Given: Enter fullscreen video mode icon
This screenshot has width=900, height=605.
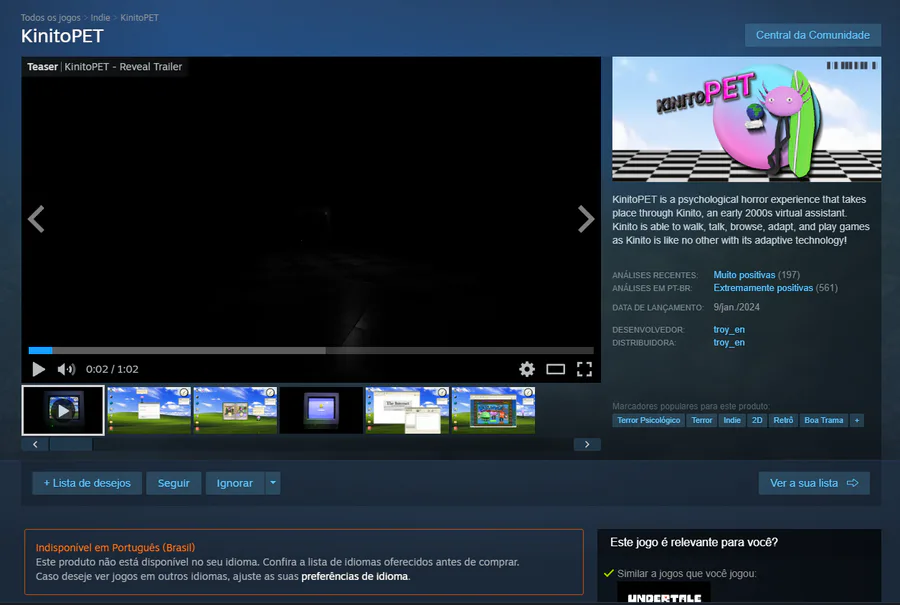Looking at the screenshot, I should coord(584,369).
